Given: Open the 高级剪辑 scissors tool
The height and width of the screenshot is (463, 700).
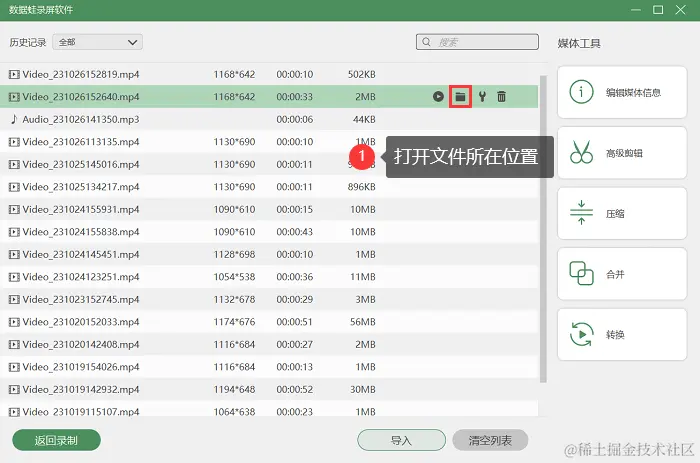Looking at the screenshot, I should pyautogui.click(x=622, y=153).
